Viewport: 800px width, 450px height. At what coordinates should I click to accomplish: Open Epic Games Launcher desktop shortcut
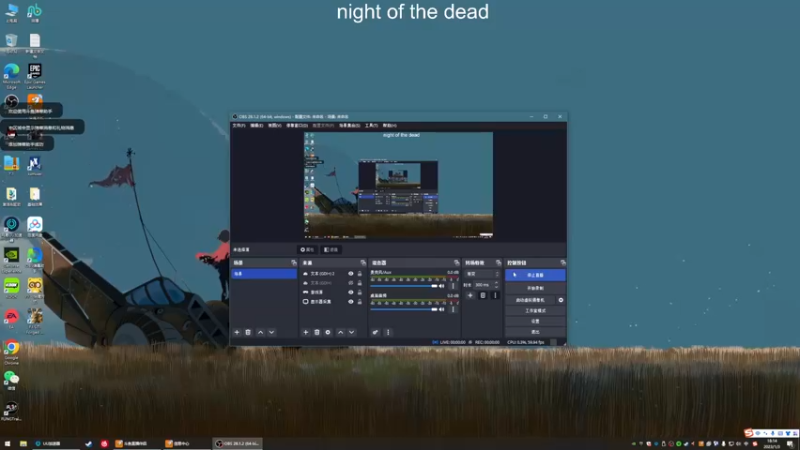35,76
